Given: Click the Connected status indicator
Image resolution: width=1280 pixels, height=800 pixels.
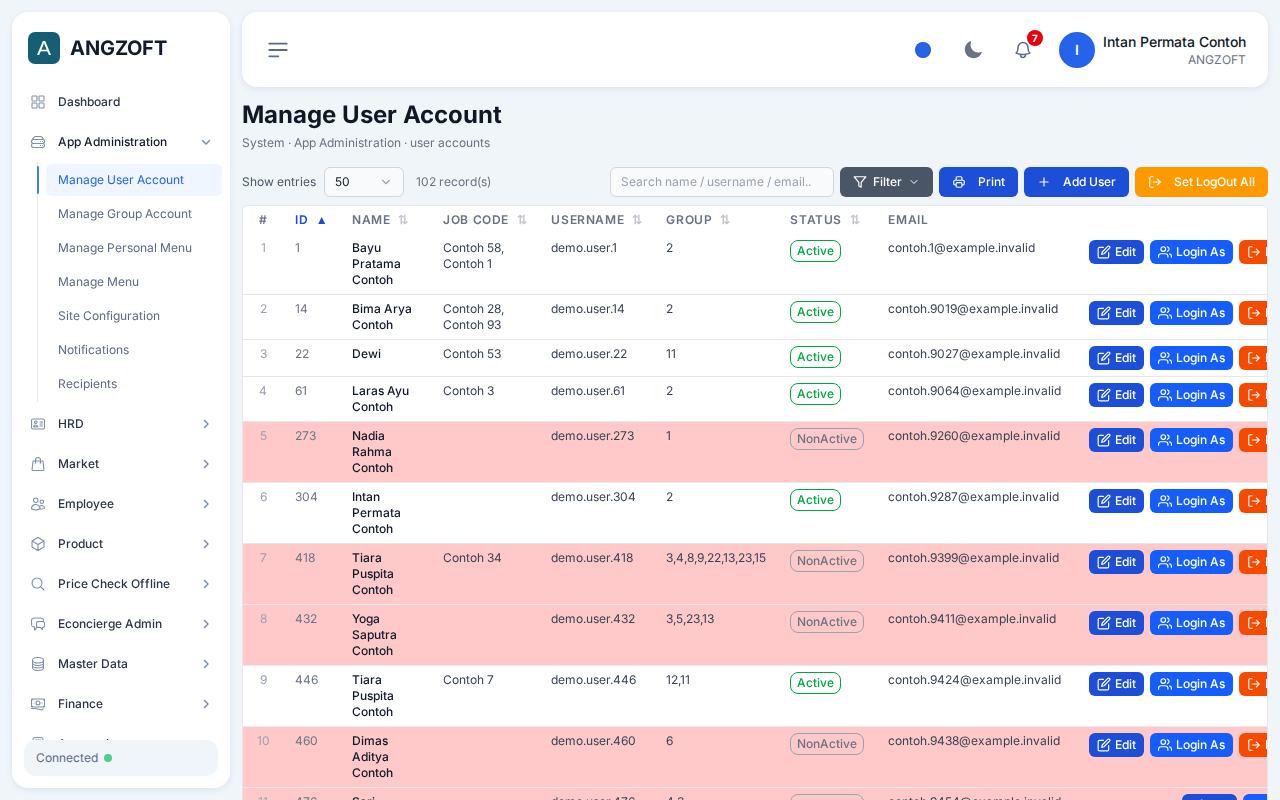Looking at the screenshot, I should (121, 758).
